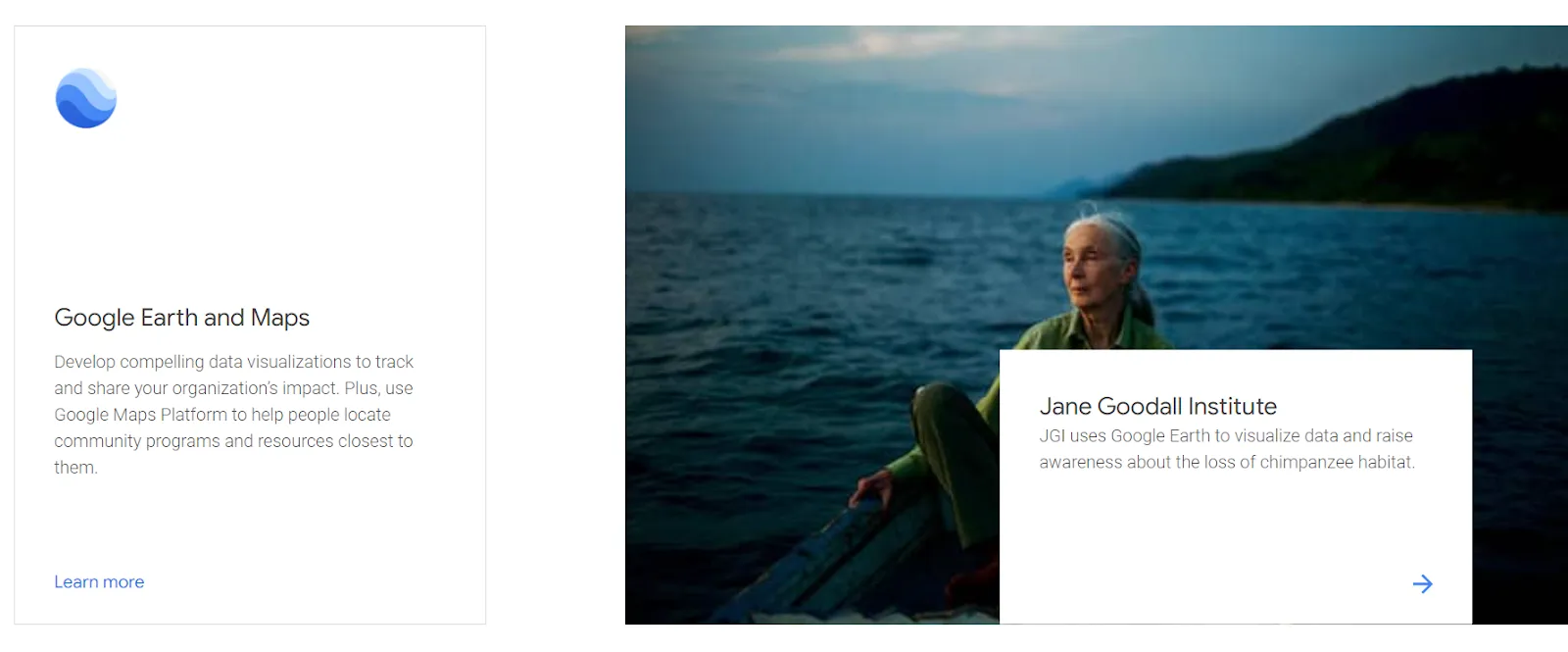
Task: Click the "them." last line of left paragraph
Action: [75, 468]
